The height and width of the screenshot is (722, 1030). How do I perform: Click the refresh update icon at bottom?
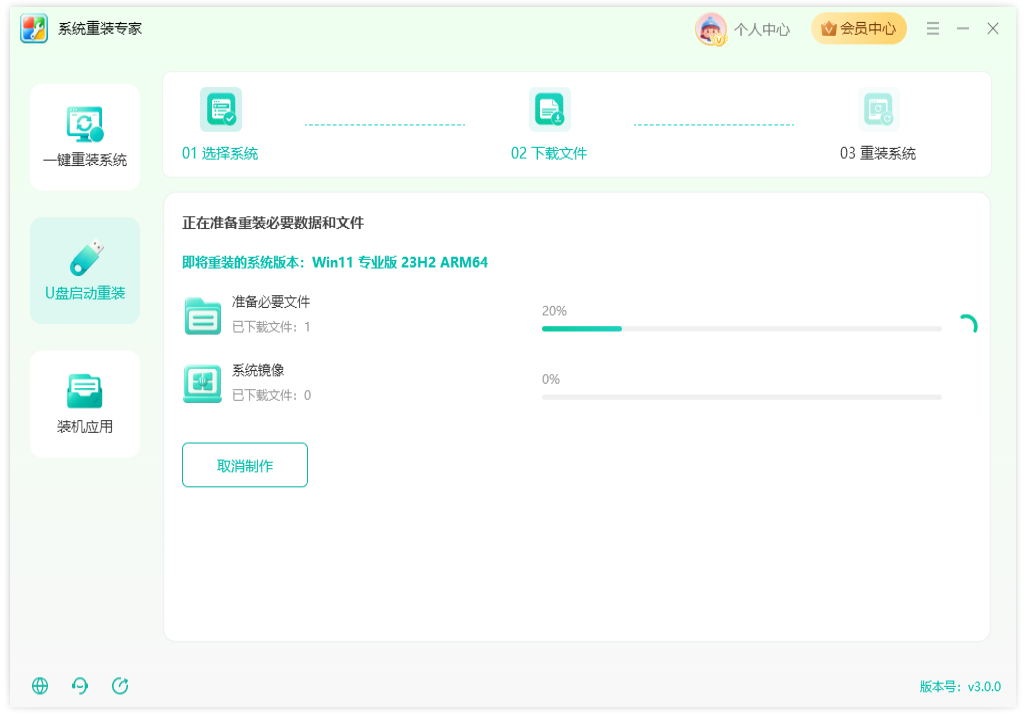click(x=120, y=686)
